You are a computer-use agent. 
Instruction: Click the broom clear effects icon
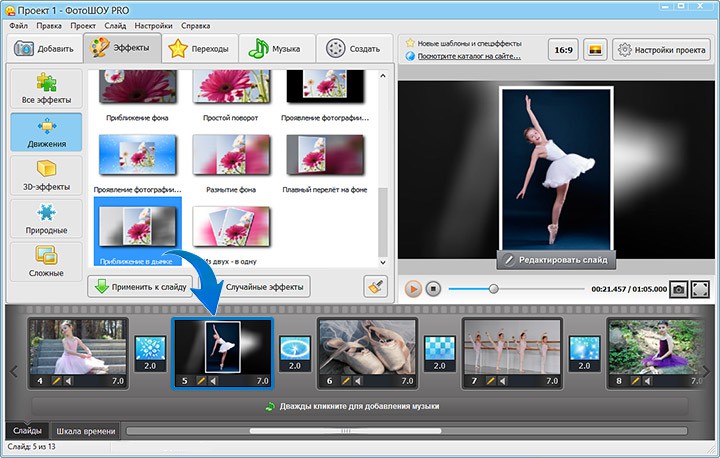pos(376,286)
